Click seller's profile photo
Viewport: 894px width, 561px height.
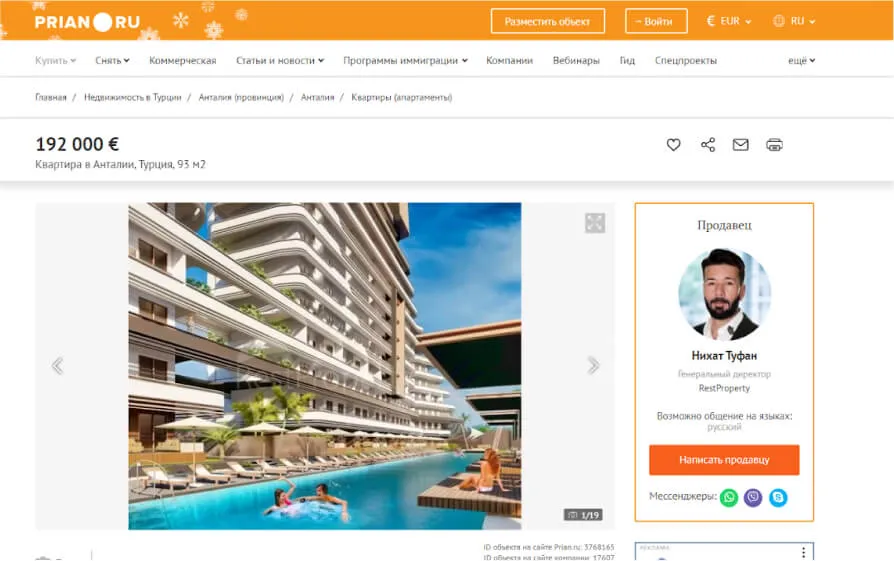724,295
